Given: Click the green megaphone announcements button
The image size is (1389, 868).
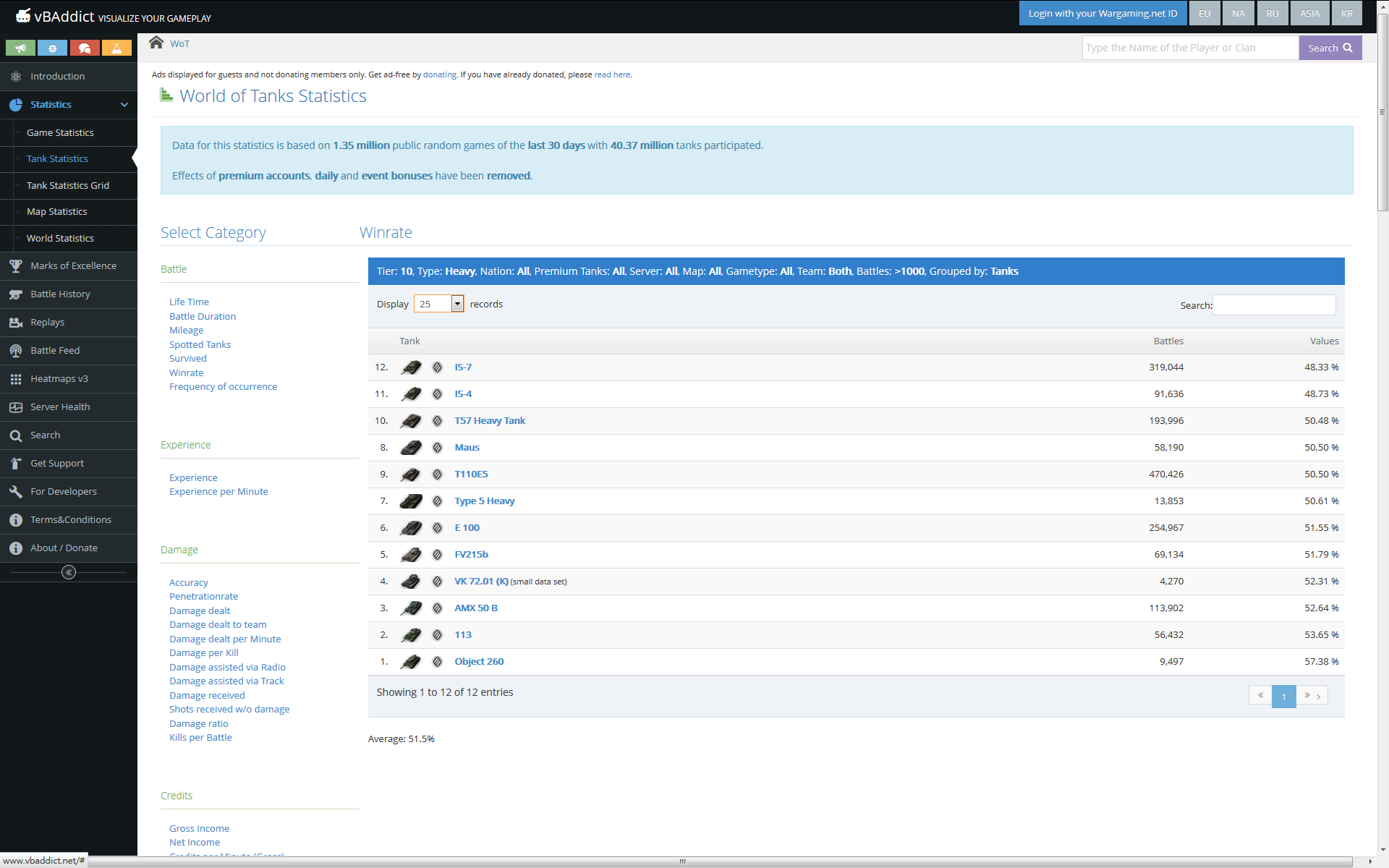Looking at the screenshot, I should tap(21, 48).
